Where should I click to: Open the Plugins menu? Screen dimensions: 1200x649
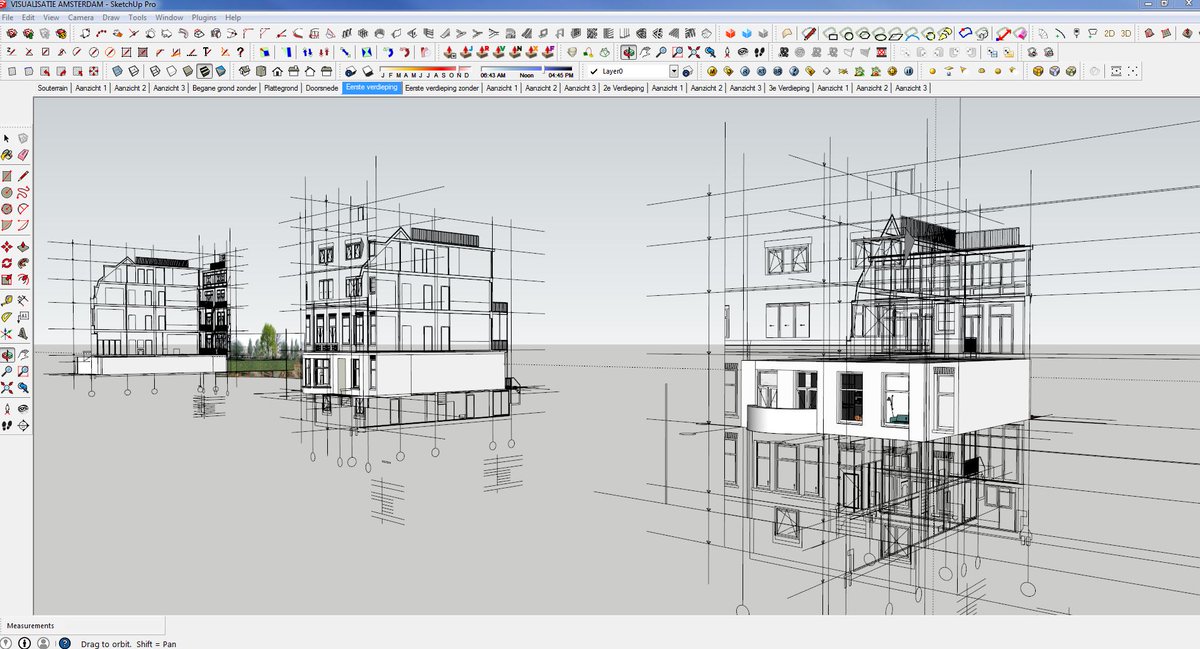tap(205, 18)
